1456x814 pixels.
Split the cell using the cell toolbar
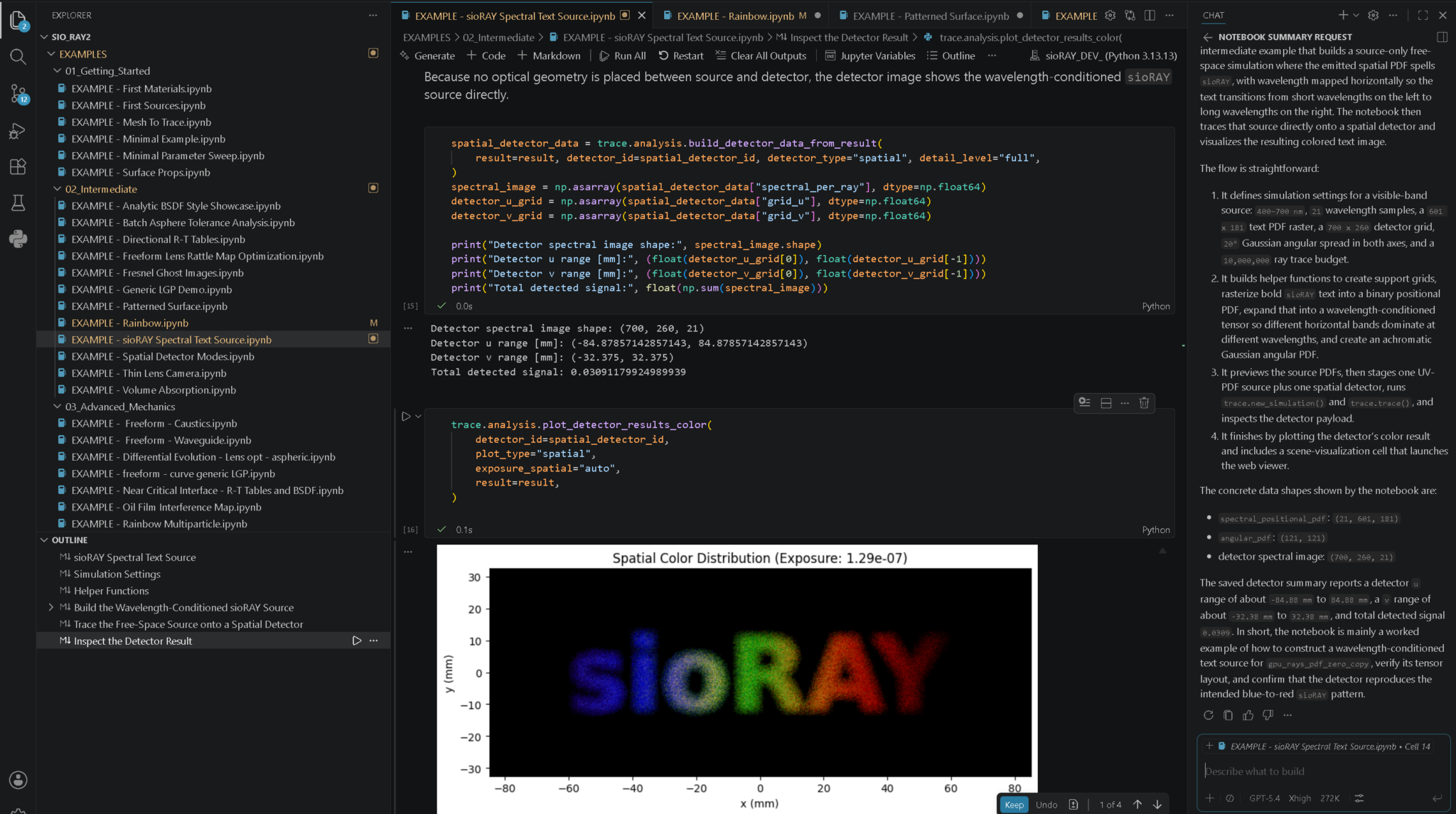click(1106, 402)
